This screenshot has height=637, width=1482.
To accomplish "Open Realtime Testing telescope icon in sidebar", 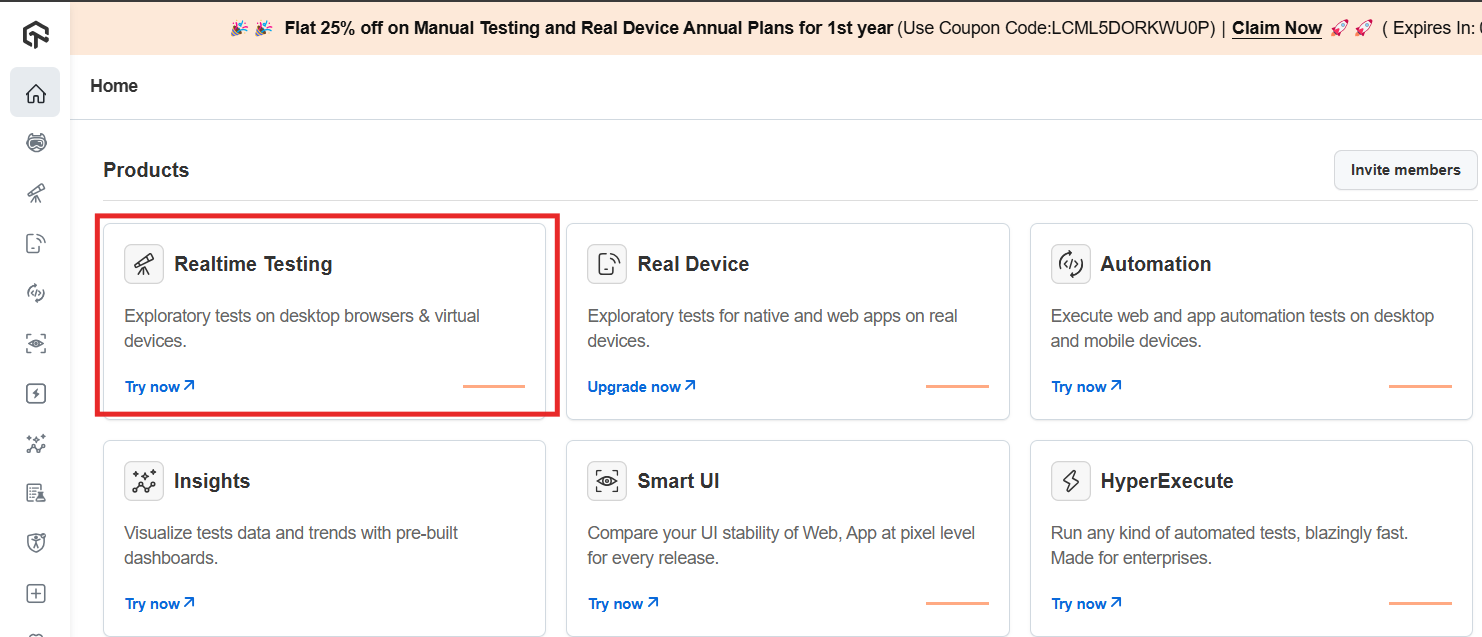I will tap(36, 193).
